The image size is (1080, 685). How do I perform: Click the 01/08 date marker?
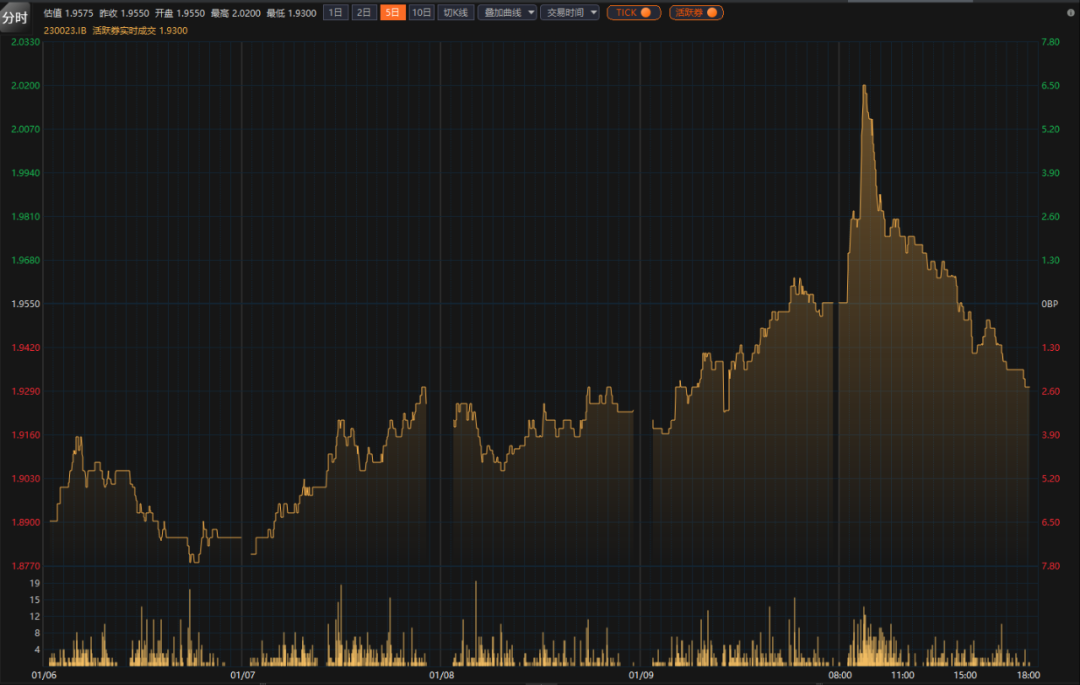point(441,675)
